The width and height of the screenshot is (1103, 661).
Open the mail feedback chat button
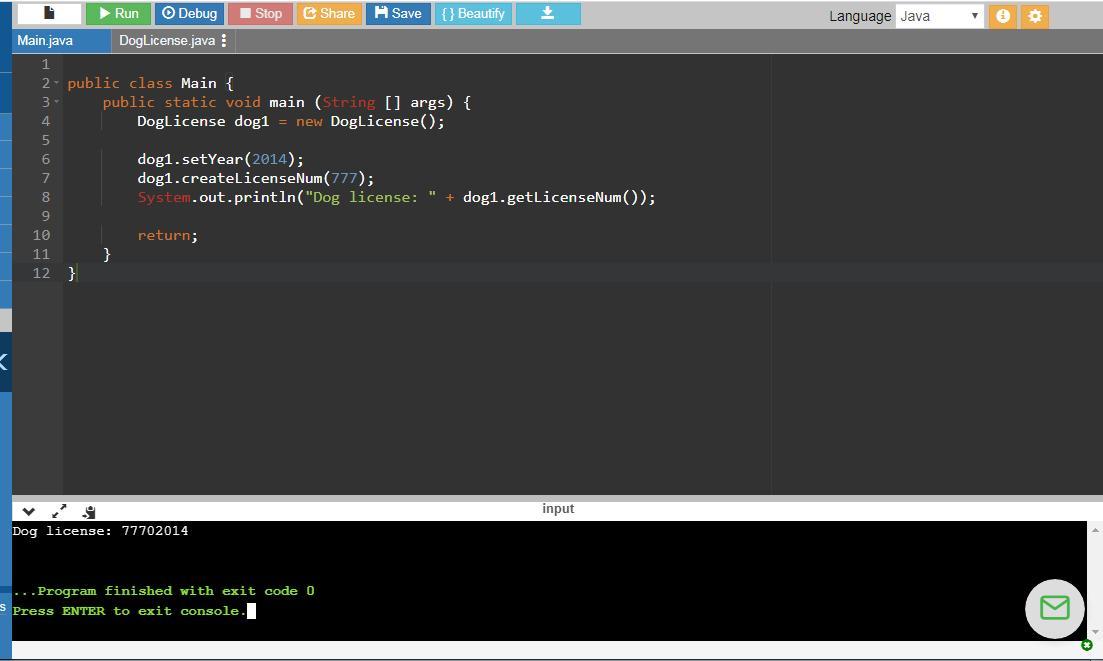pyautogui.click(x=1054, y=608)
